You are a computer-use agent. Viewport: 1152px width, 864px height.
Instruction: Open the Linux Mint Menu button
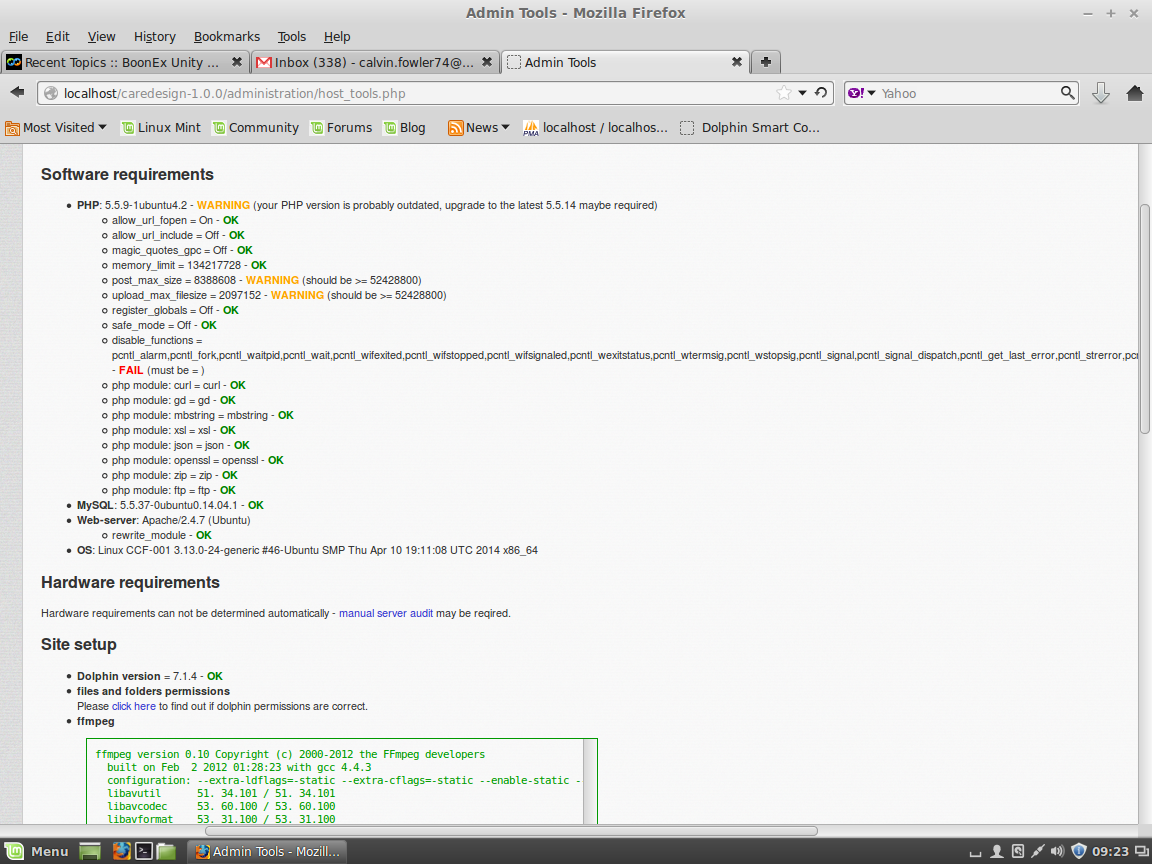[x=37, y=851]
